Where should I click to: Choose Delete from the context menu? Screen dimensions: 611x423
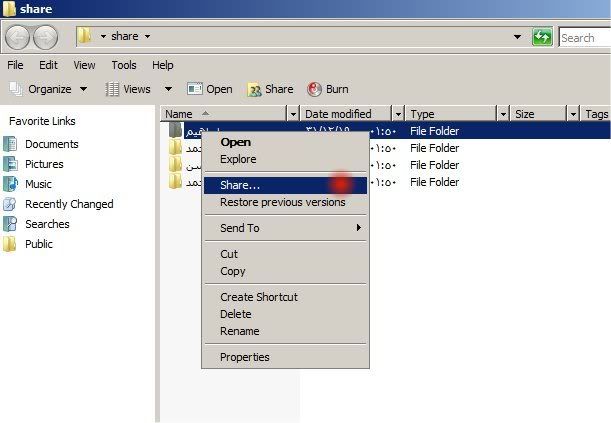click(x=286, y=314)
